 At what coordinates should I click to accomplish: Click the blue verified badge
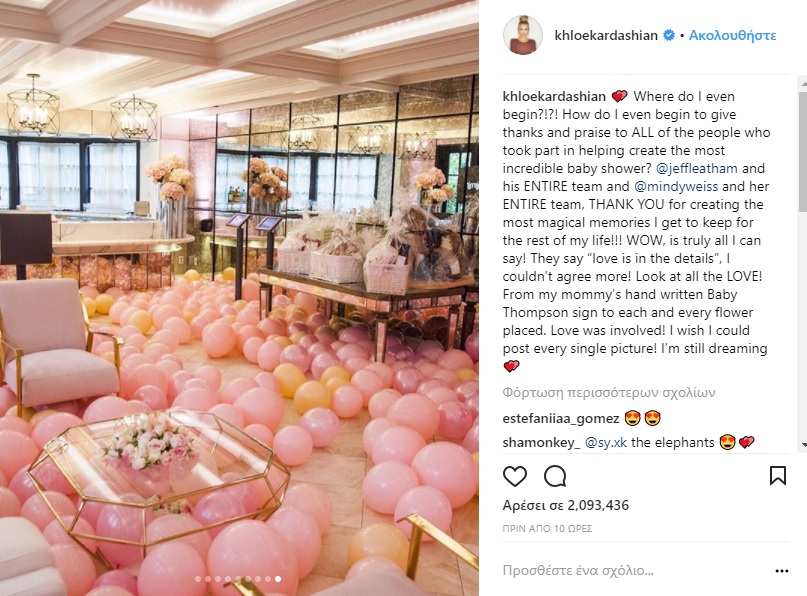[669, 35]
